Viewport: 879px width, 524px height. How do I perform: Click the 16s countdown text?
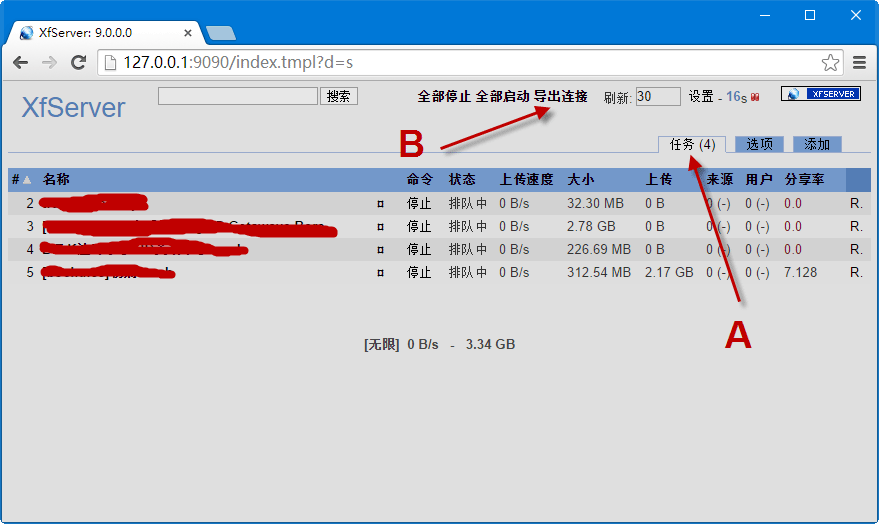click(x=737, y=97)
